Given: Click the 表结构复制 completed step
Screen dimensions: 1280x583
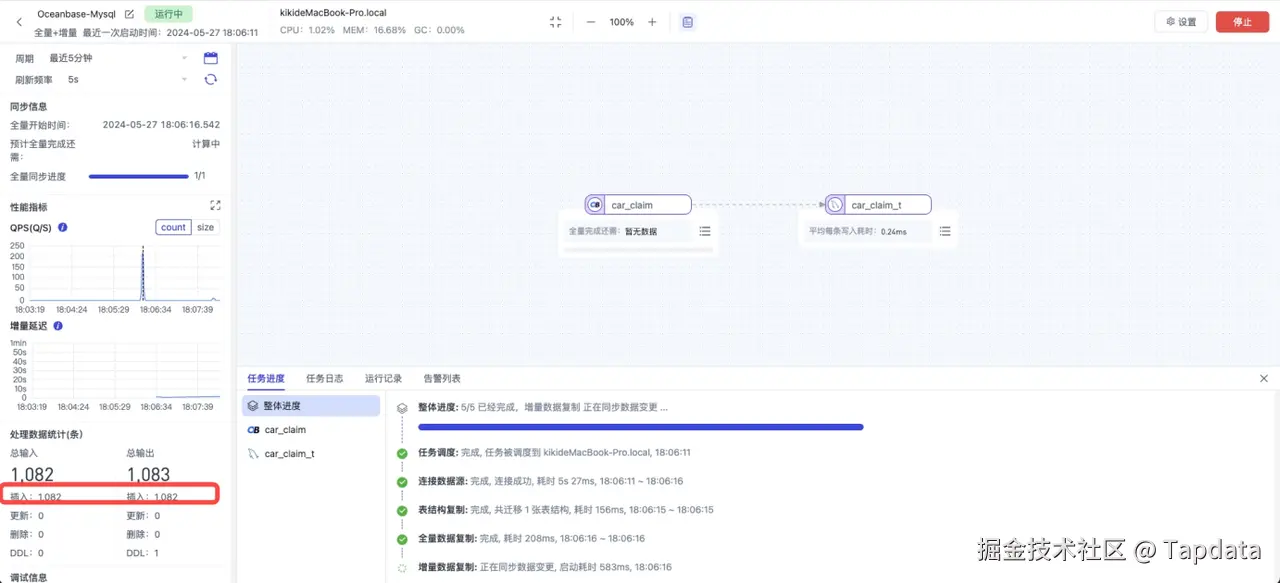Looking at the screenshot, I should tap(566, 510).
